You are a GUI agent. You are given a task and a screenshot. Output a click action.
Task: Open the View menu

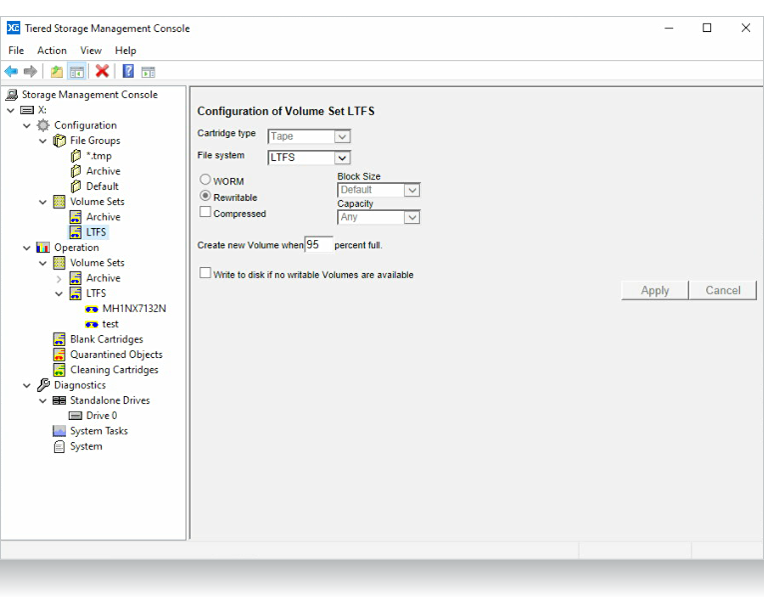coord(91,51)
